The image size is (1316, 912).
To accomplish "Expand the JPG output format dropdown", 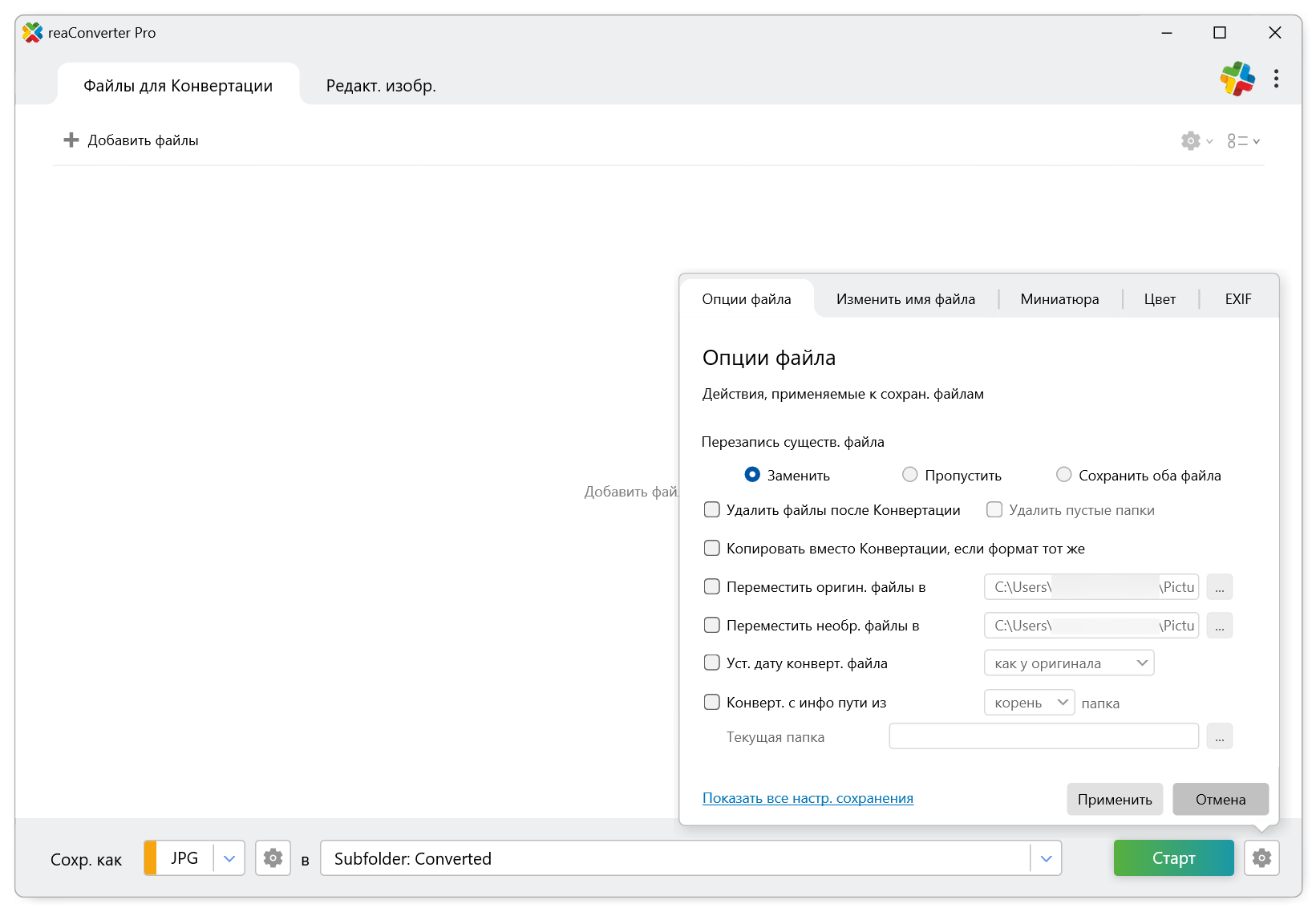I will [x=229, y=858].
